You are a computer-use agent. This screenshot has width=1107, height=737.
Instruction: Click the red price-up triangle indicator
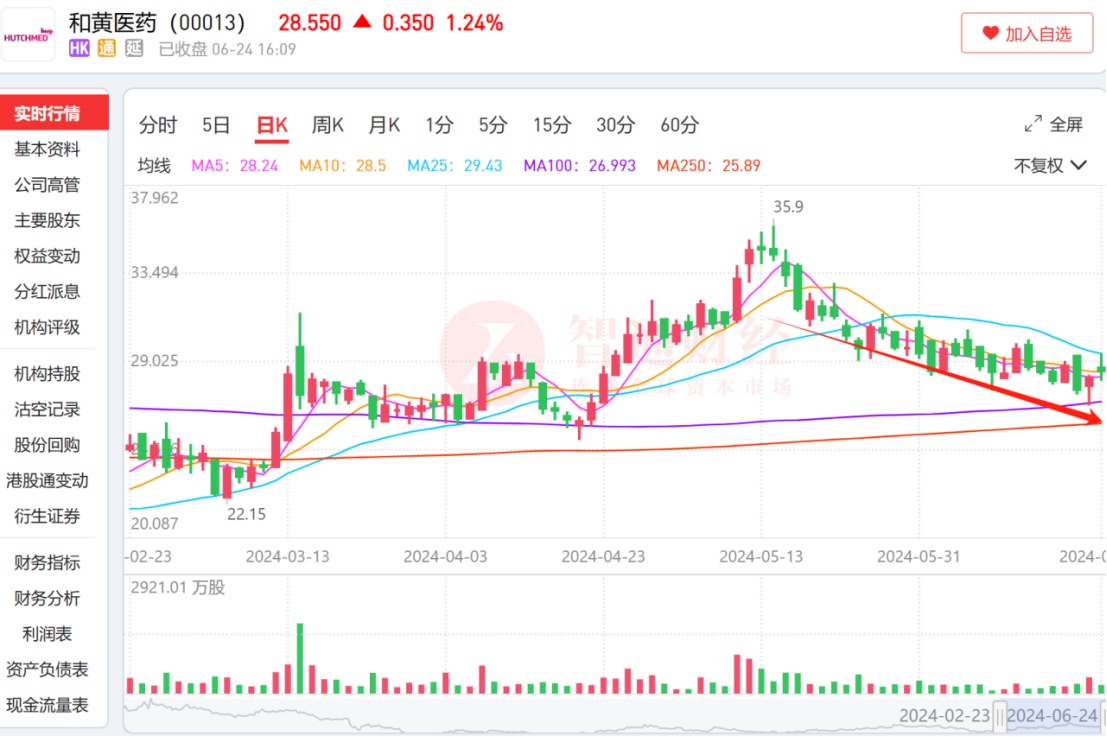click(361, 22)
